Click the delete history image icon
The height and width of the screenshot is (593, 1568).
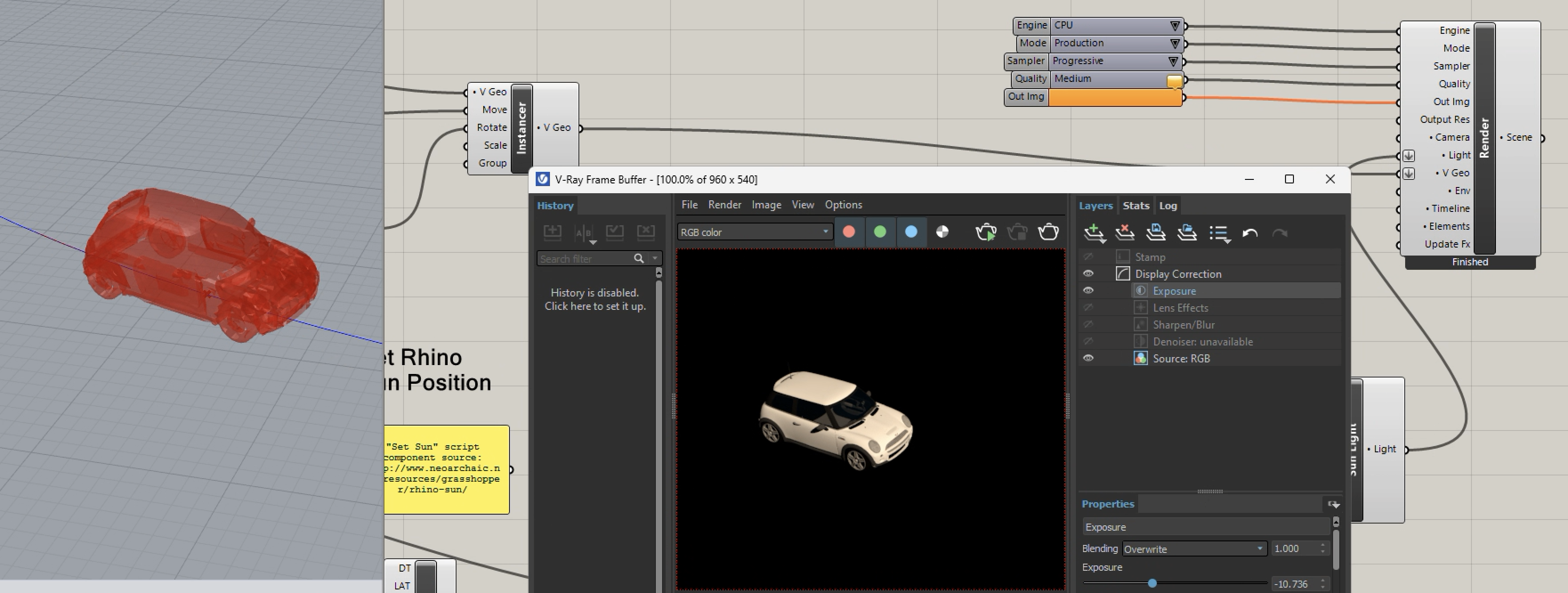(x=646, y=232)
